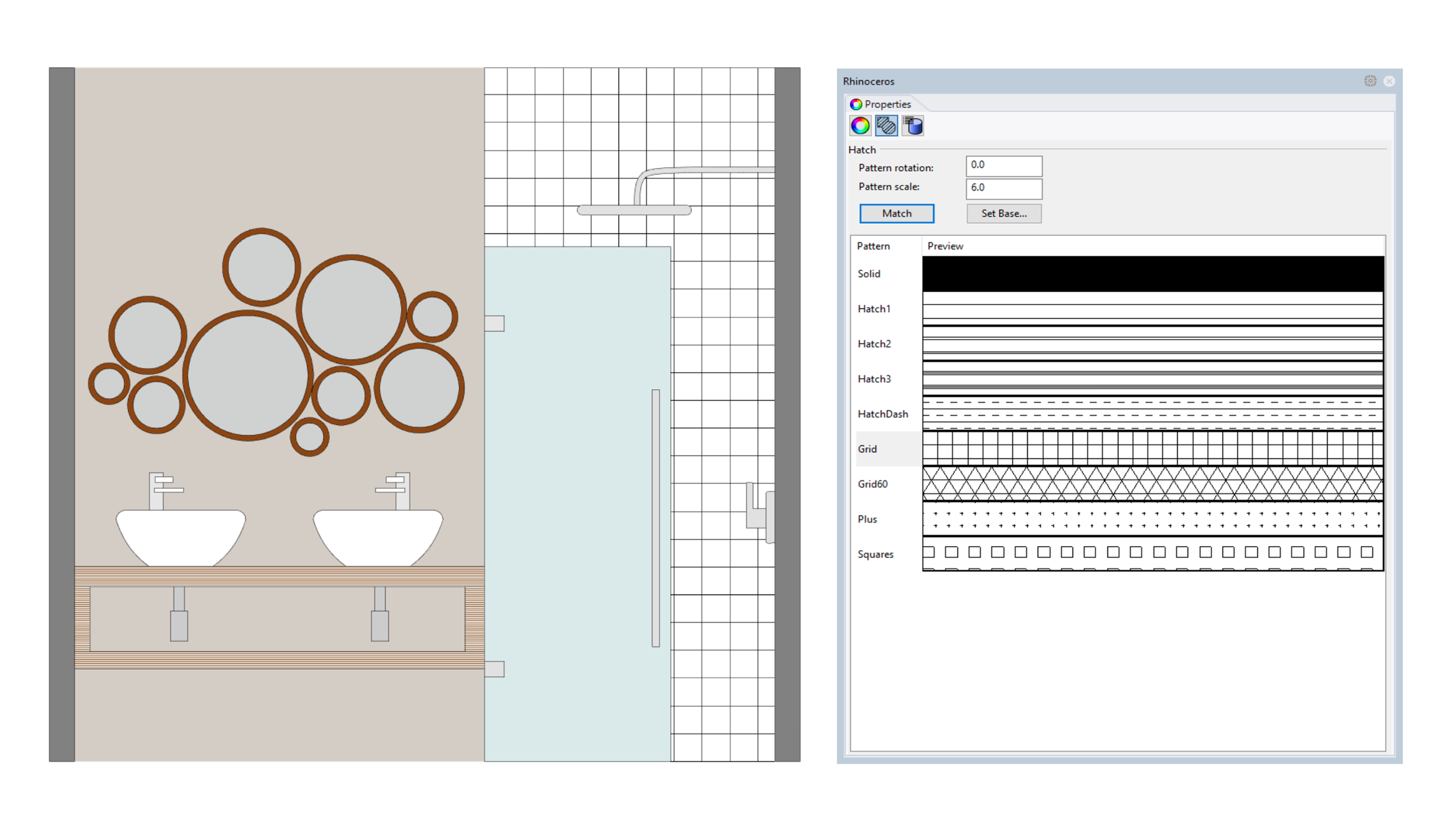Click the Pattern column header
The height and width of the screenshot is (832, 1456).
pos(873,246)
